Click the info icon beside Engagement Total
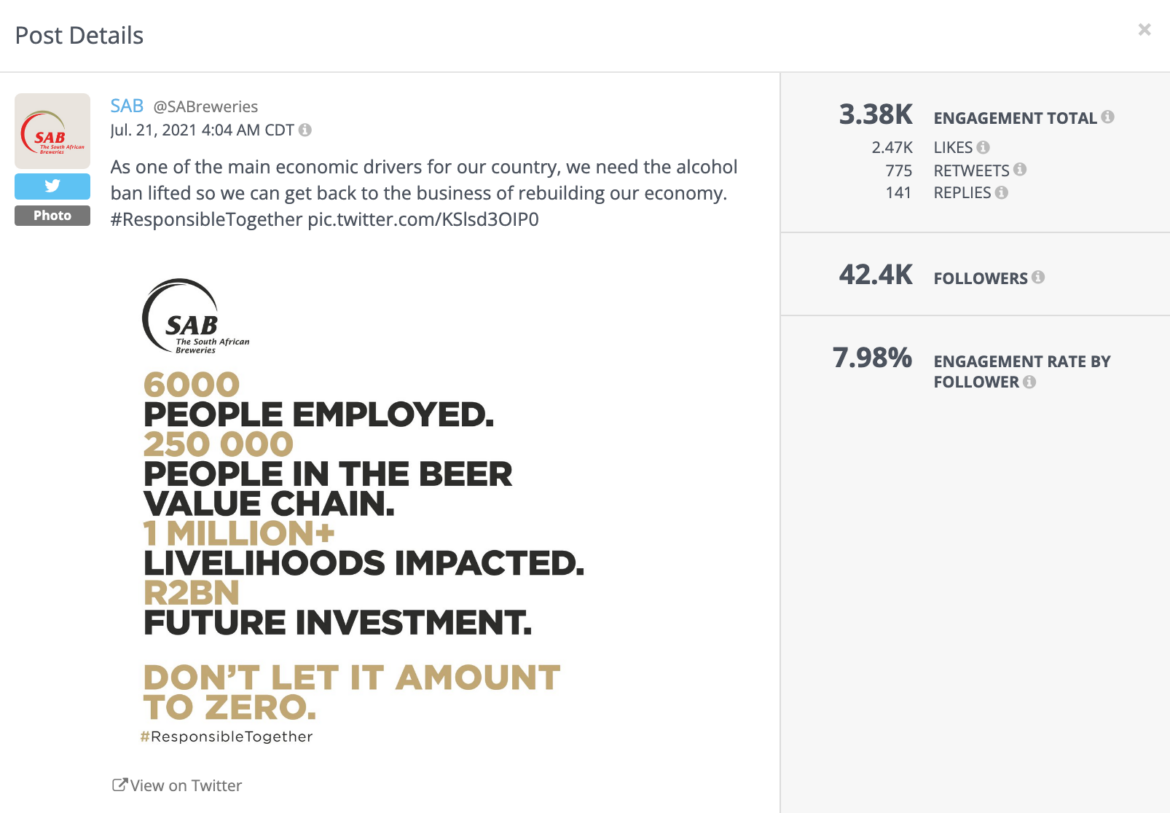1170x813 pixels. (1108, 117)
